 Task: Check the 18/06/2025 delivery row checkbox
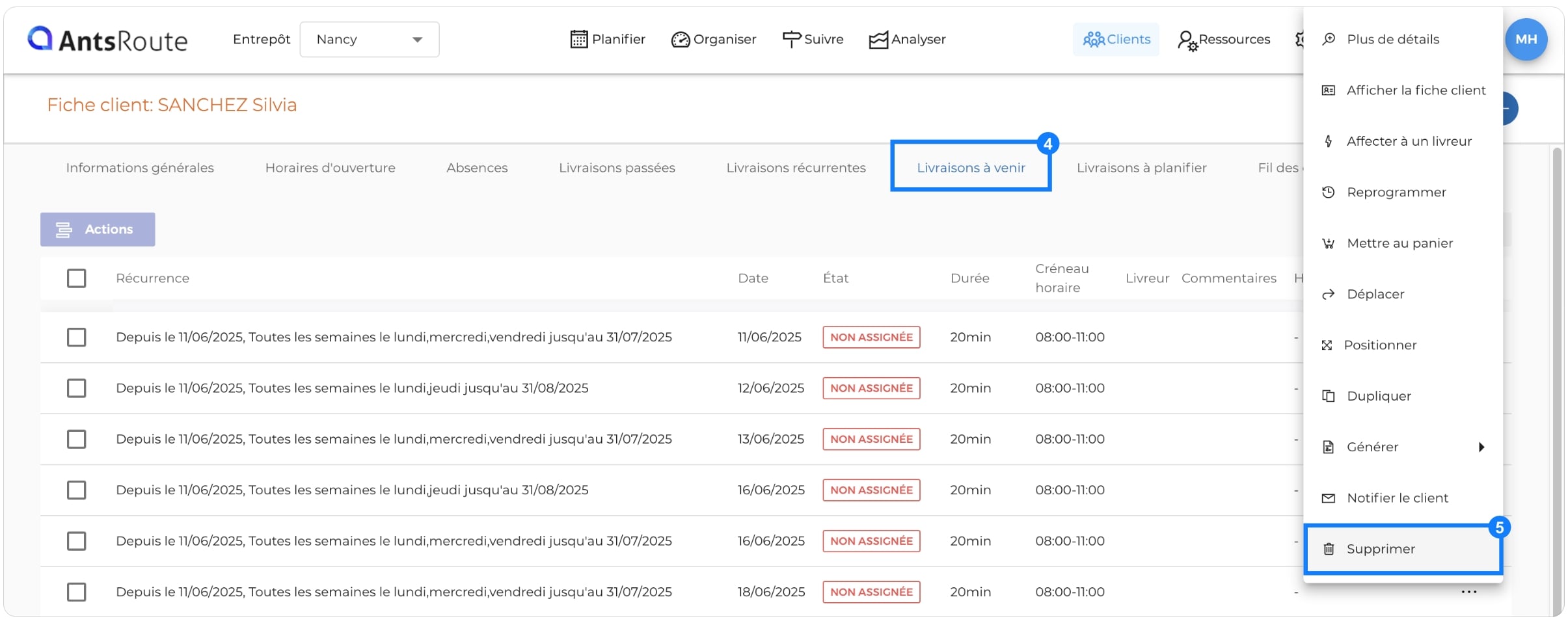tap(76, 592)
